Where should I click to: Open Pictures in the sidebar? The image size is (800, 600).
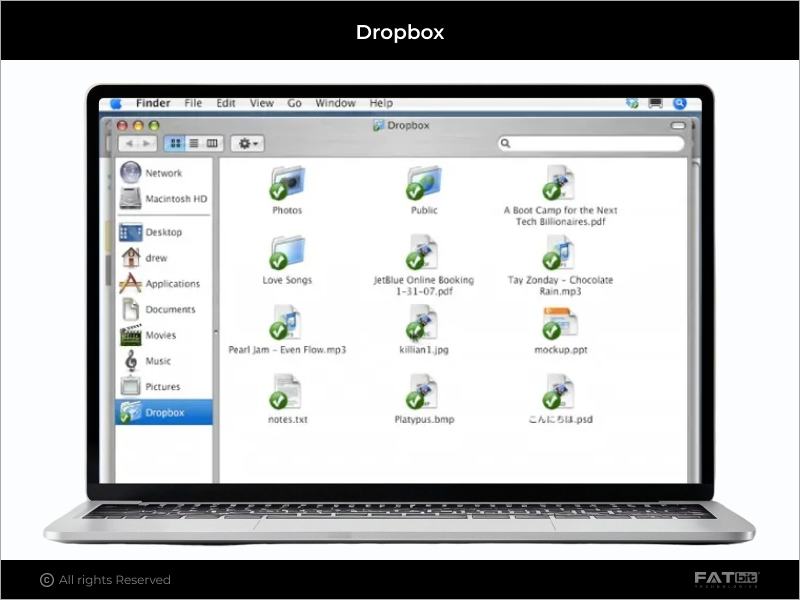(x=164, y=387)
